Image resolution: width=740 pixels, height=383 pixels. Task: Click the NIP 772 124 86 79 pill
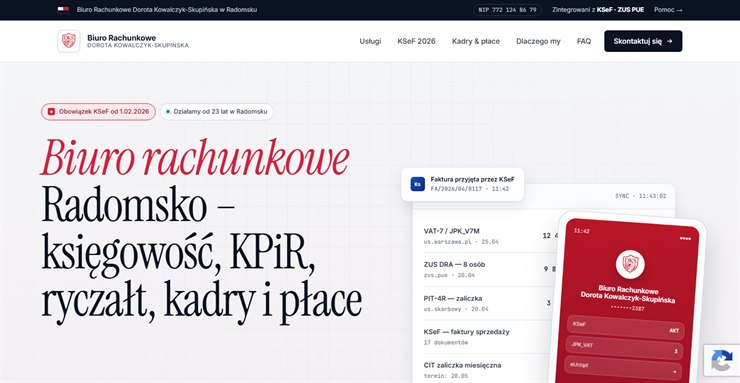(x=507, y=9)
